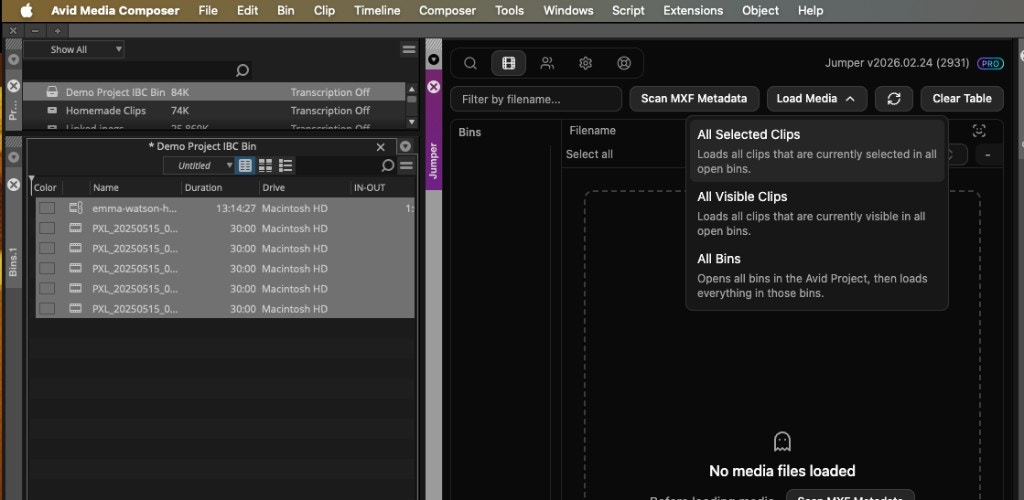Click the Filename column header in Jumper

(x=592, y=131)
